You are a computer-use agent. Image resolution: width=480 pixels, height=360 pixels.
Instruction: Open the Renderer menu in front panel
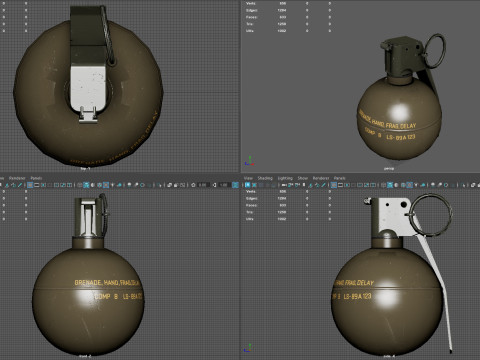17,178
